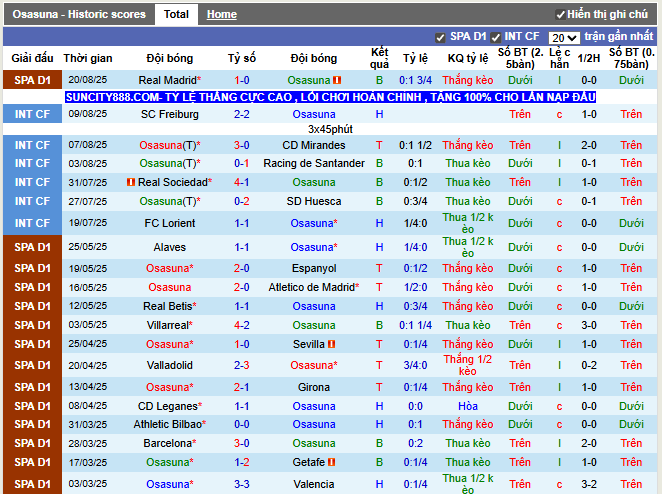Click Osasuna - Historic scores title

(79, 14)
